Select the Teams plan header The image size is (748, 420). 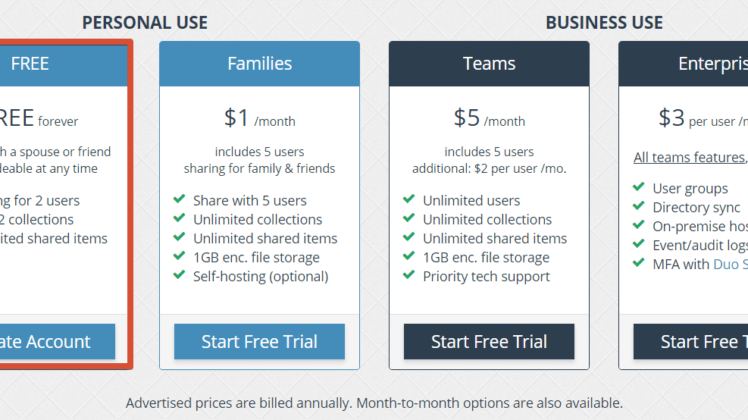489,64
